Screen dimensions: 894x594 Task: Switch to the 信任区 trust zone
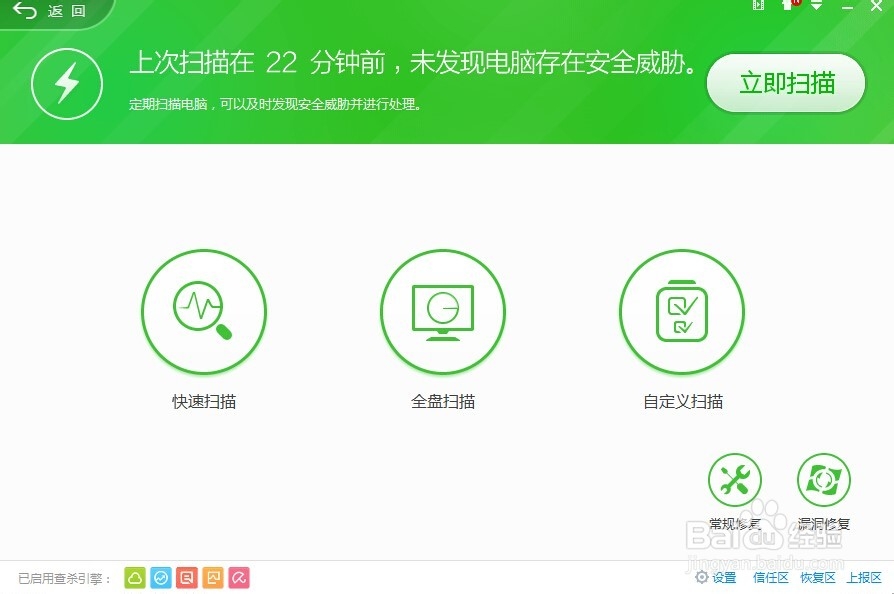click(769, 577)
